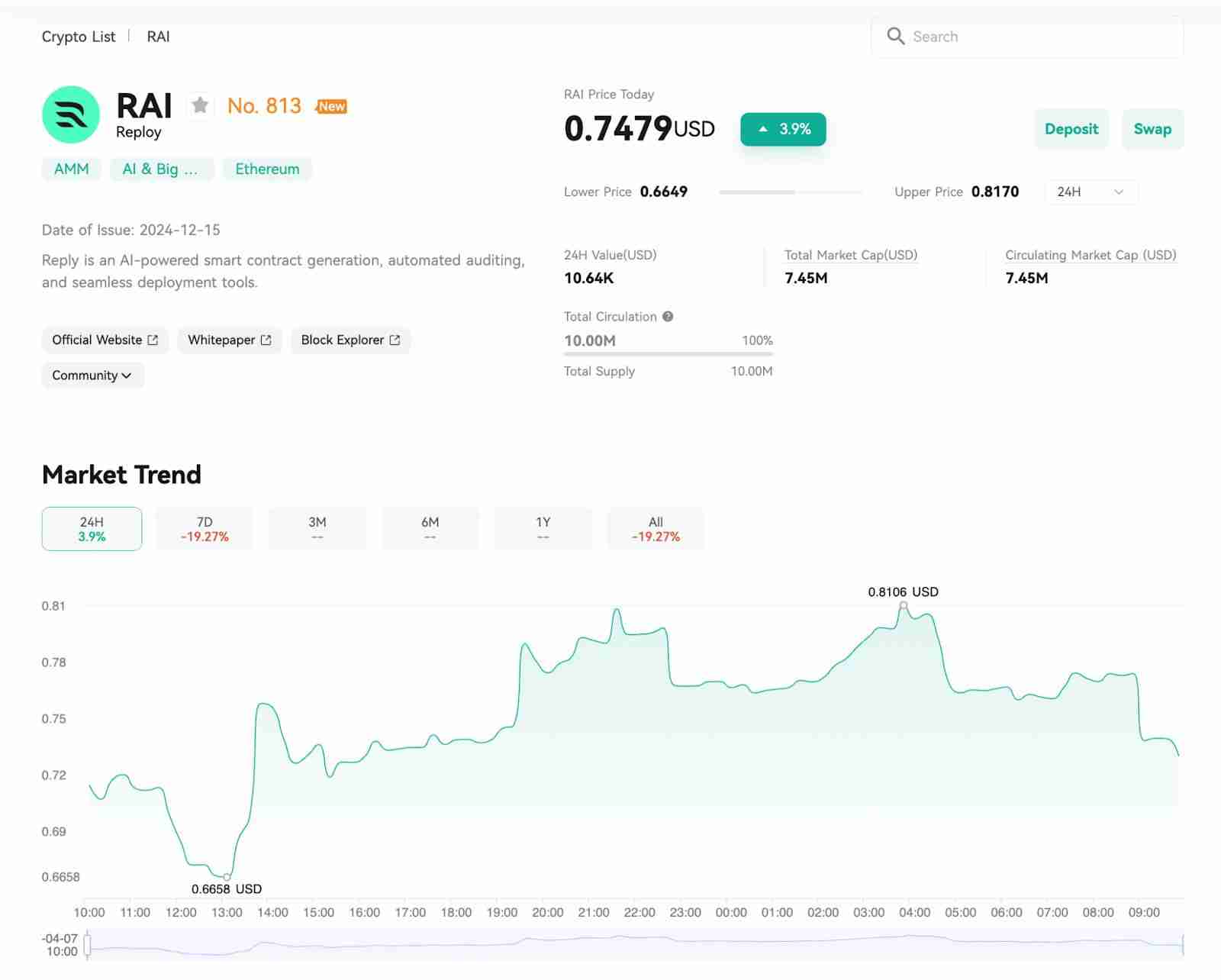
Task: Click the Whitepaper external link icon
Action: [266, 340]
